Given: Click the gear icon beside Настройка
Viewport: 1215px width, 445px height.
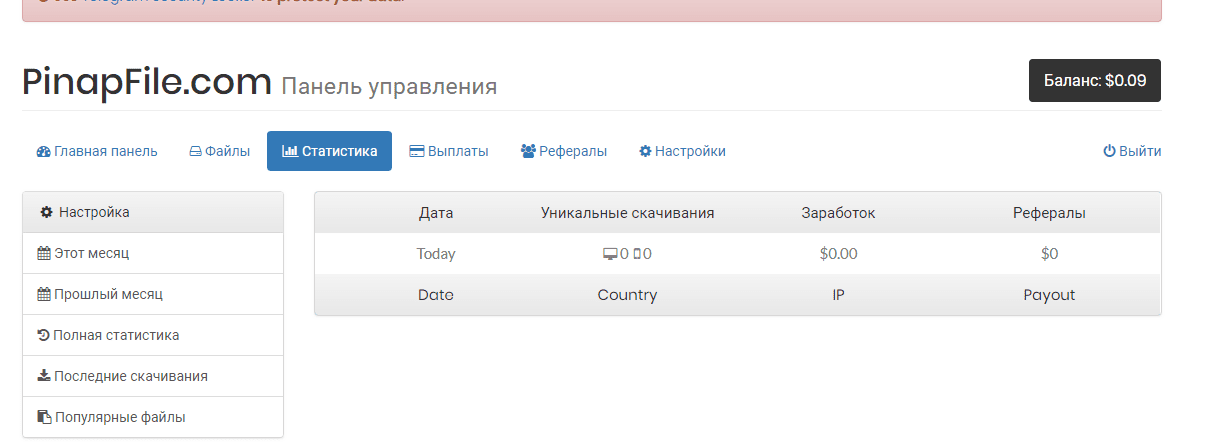Looking at the screenshot, I should (46, 212).
